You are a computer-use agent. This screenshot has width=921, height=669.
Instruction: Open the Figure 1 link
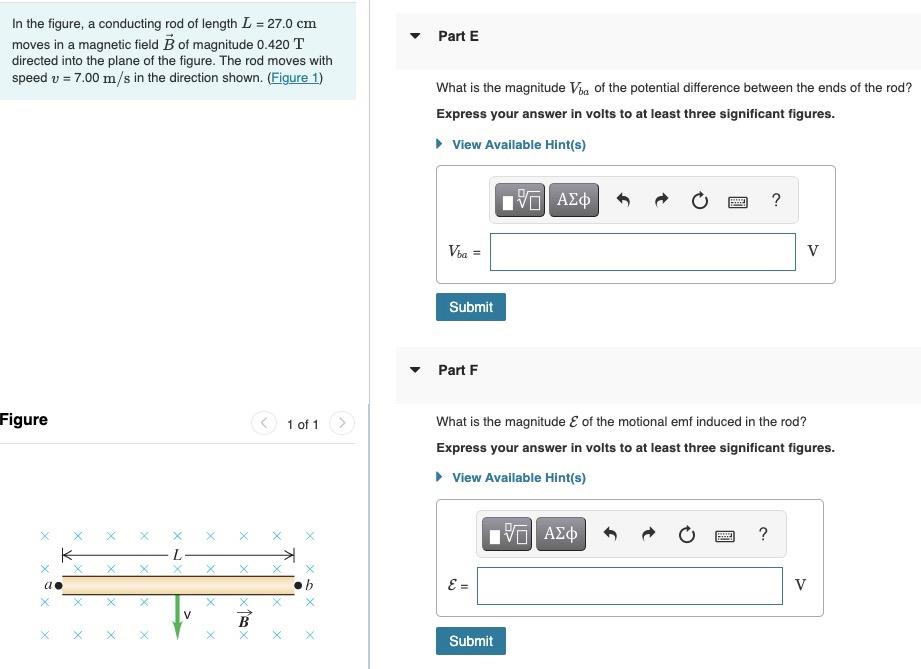[x=295, y=78]
